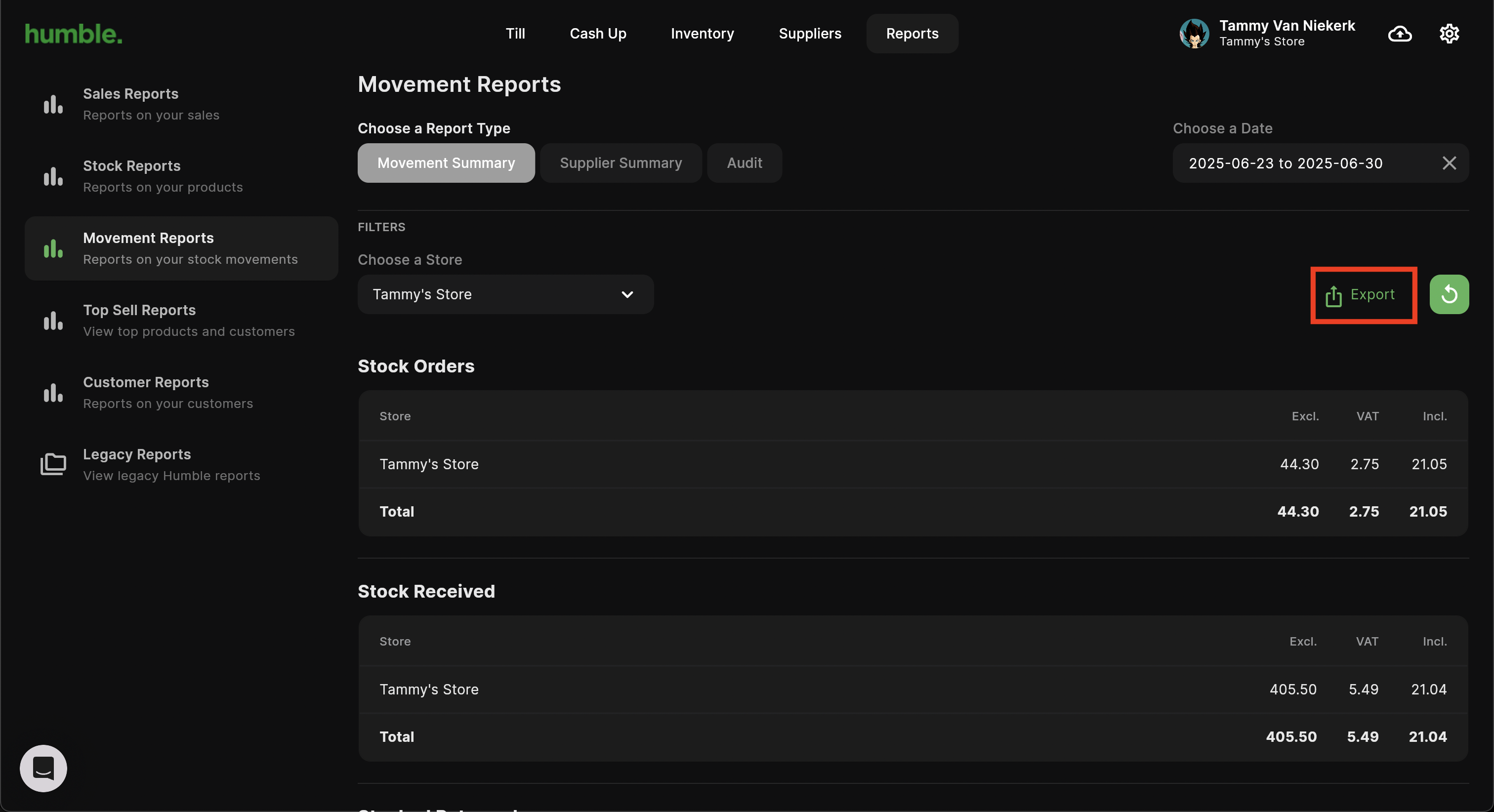Click the Stock Received section heading

(x=426, y=591)
